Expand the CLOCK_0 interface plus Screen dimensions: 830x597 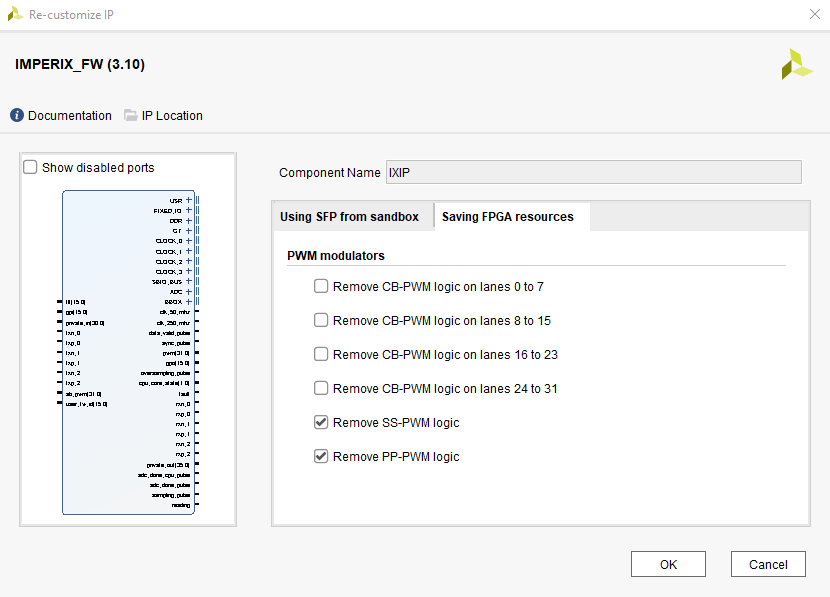tap(188, 240)
